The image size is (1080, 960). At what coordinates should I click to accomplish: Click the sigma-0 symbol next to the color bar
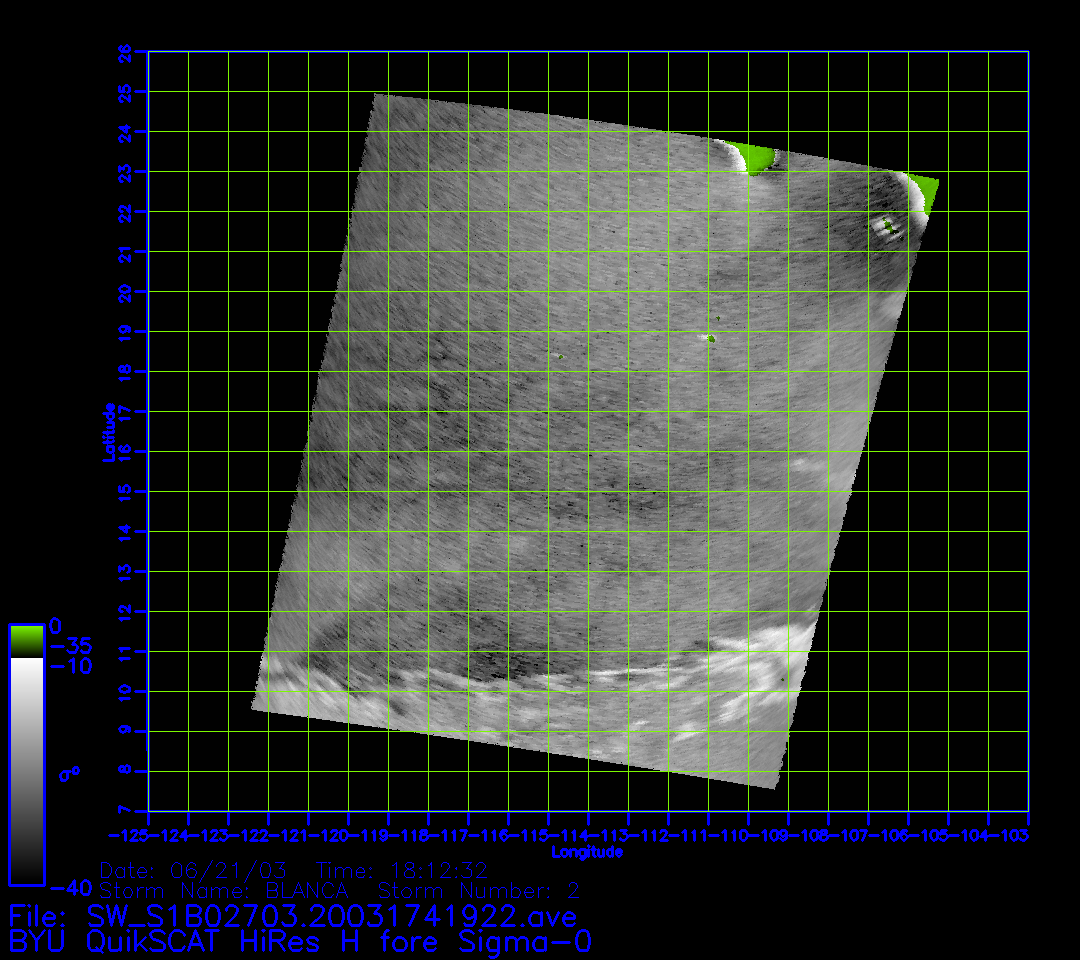pos(69,773)
